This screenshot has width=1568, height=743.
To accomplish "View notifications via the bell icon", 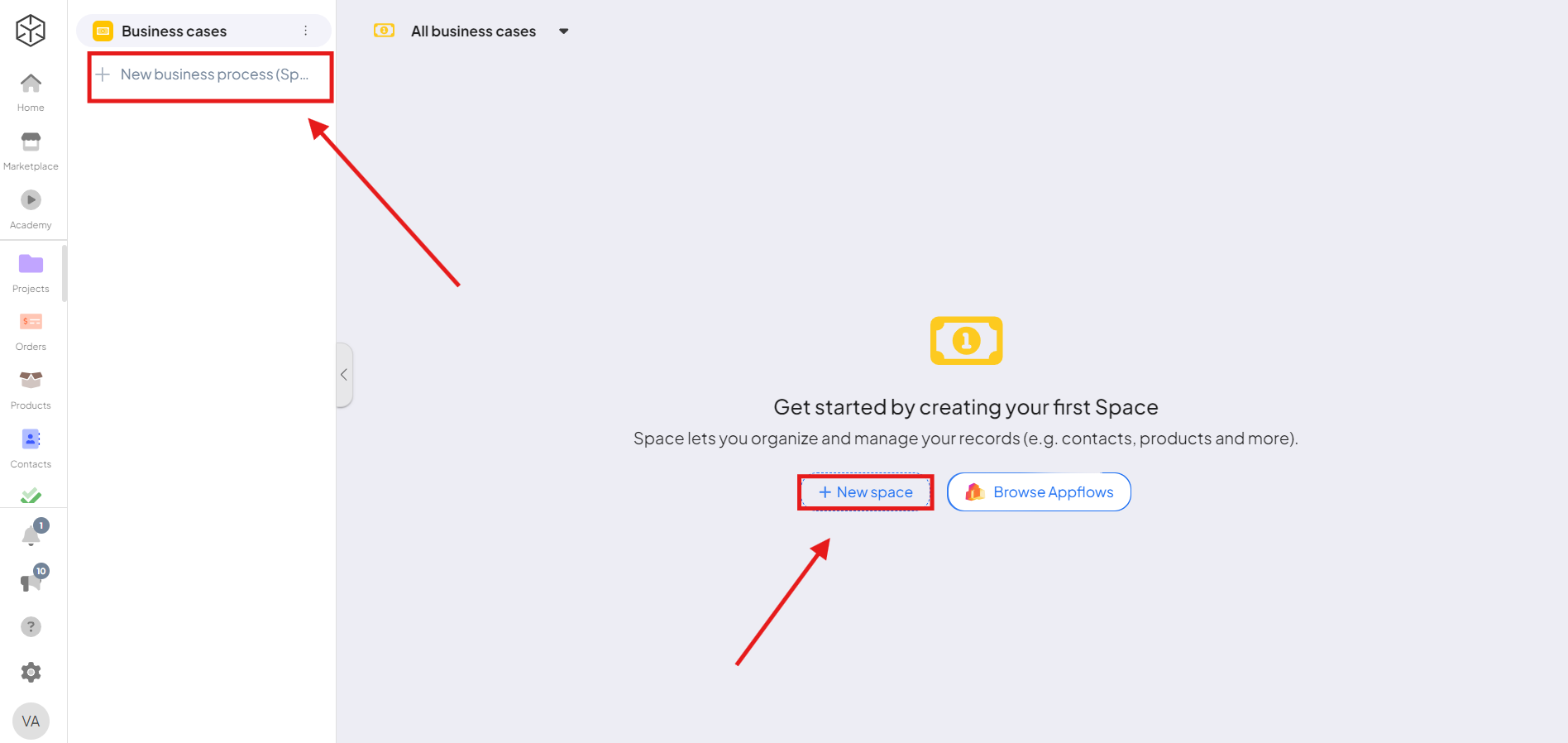I will click(x=31, y=535).
